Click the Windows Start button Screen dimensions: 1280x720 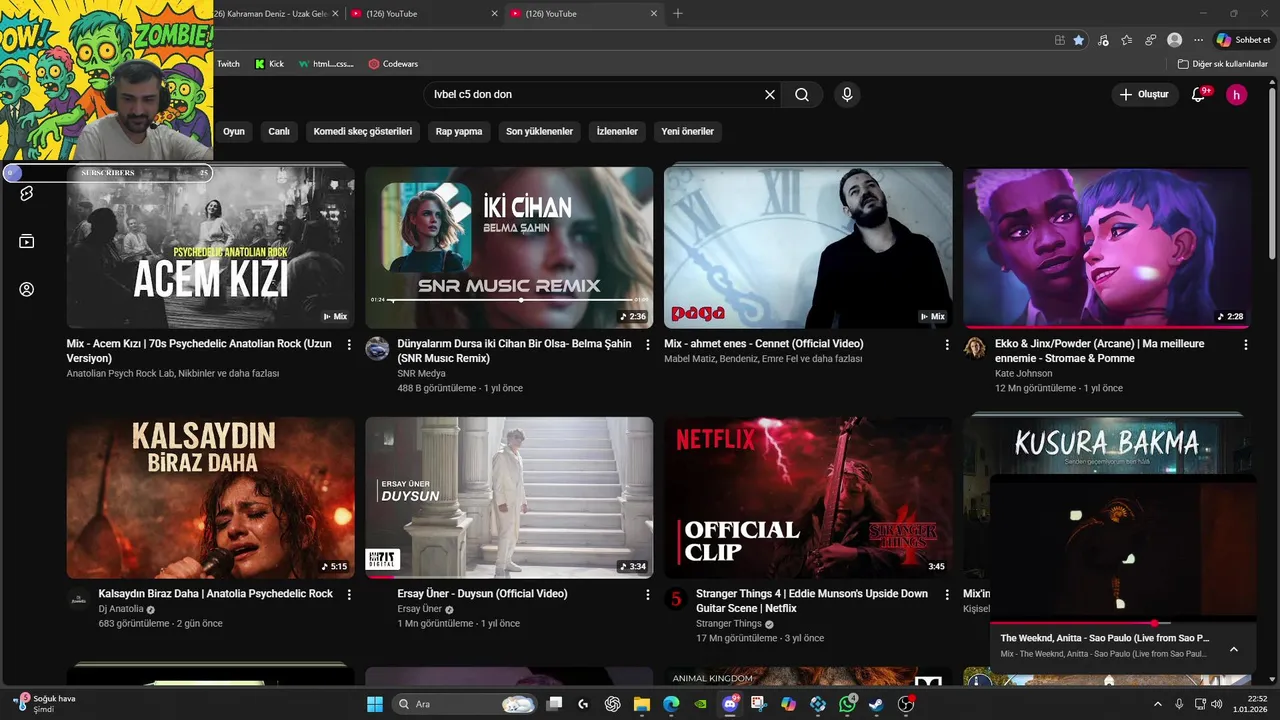pos(375,704)
